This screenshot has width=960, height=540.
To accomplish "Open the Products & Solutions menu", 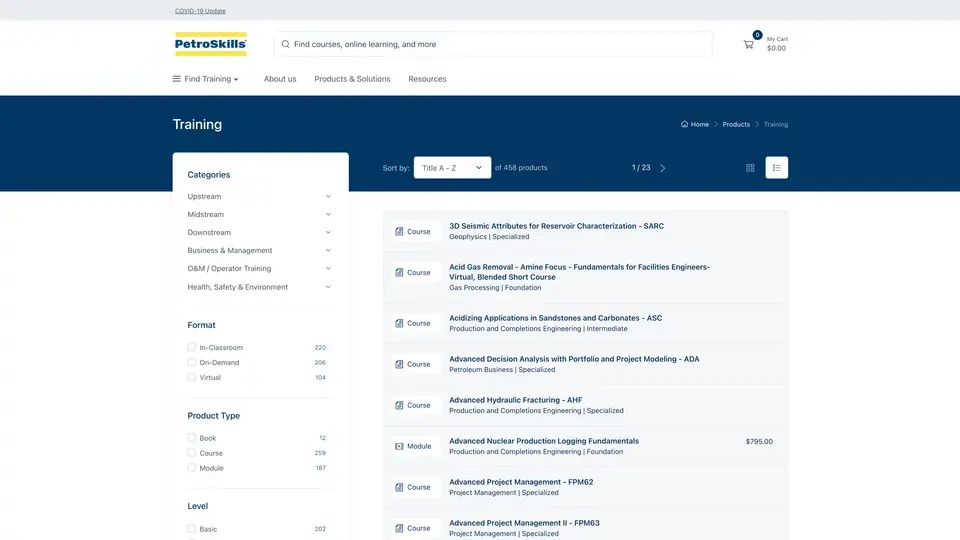I will pos(352,79).
